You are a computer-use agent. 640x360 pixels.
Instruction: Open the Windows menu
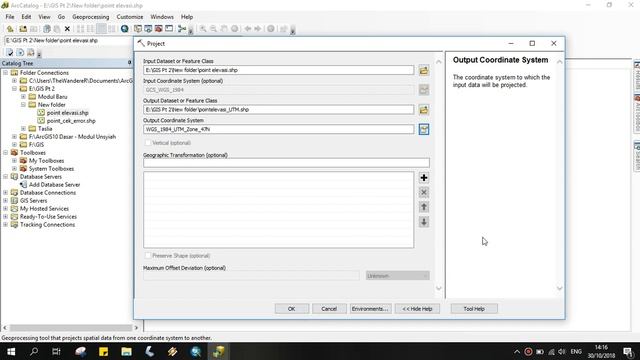point(162,17)
